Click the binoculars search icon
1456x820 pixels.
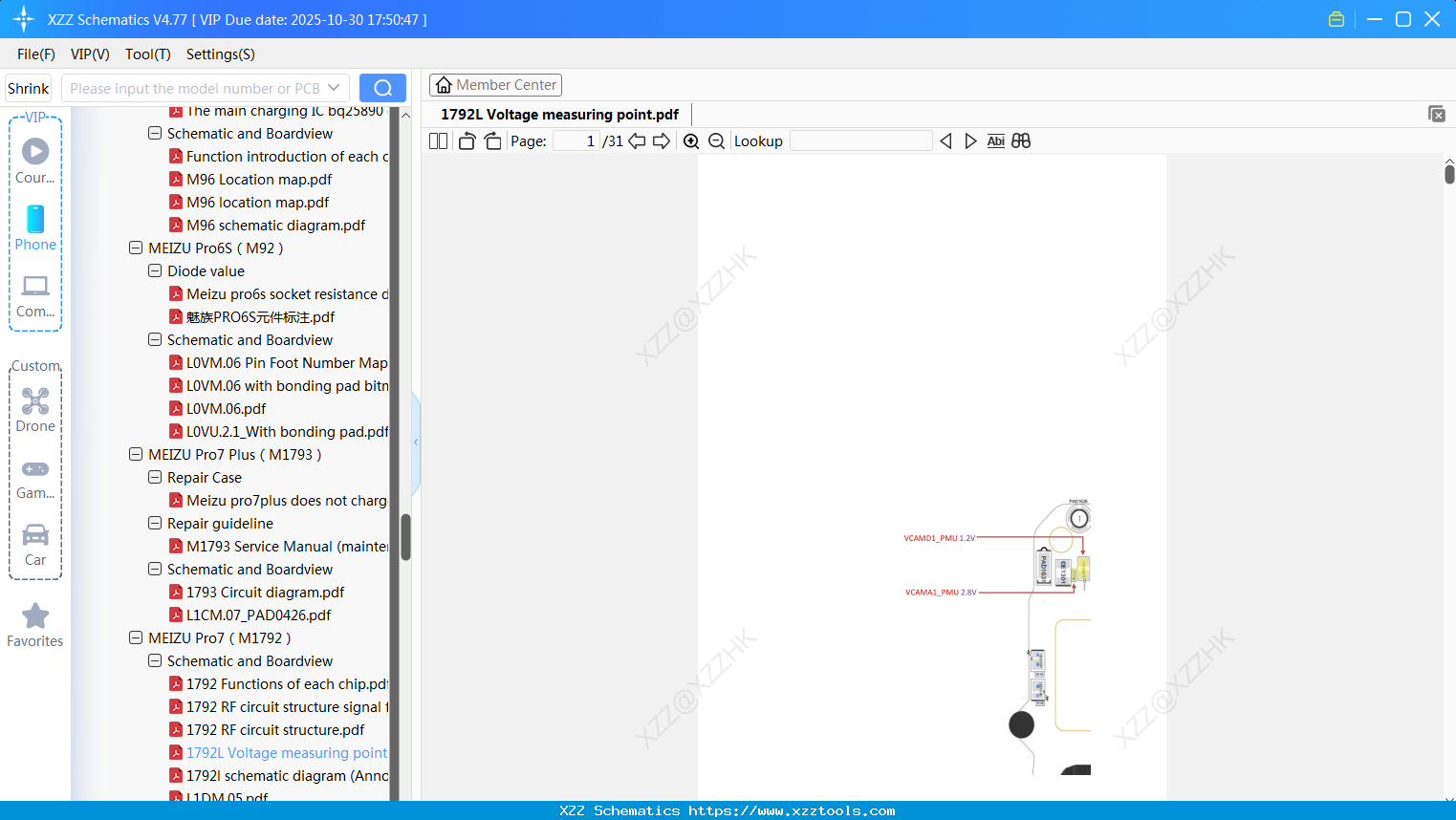[1021, 141]
